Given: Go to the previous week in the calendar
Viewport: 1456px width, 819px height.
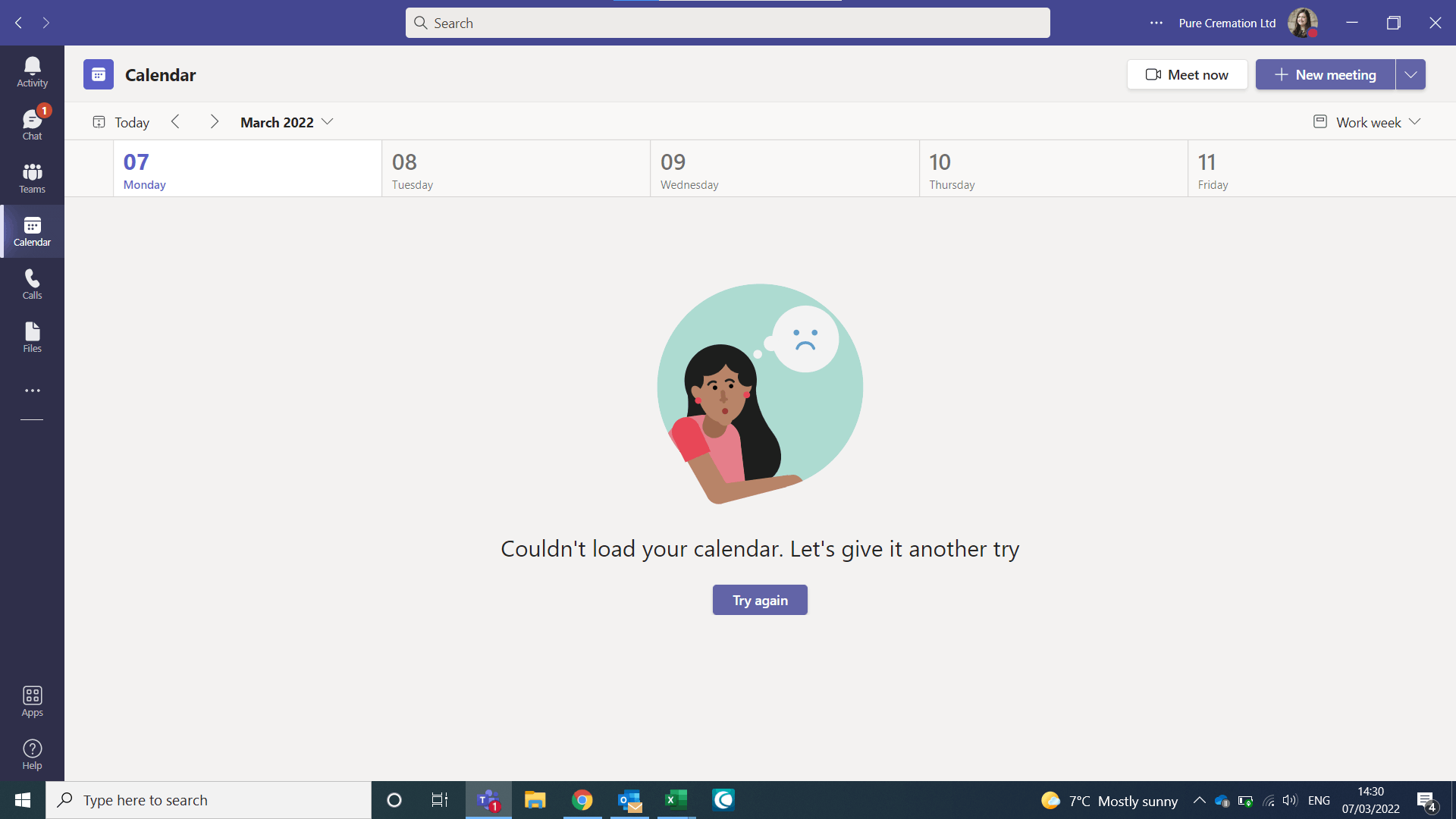Looking at the screenshot, I should [x=175, y=122].
